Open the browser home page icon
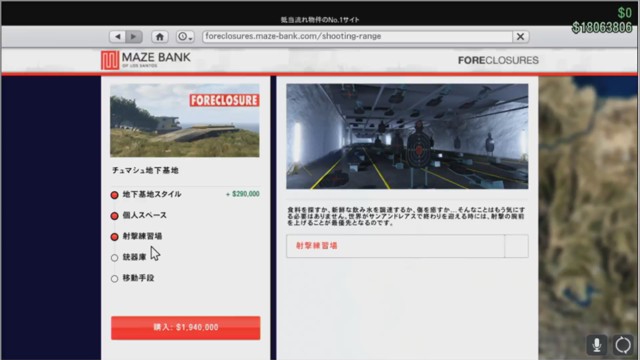This screenshot has width=640, height=360. (160, 37)
